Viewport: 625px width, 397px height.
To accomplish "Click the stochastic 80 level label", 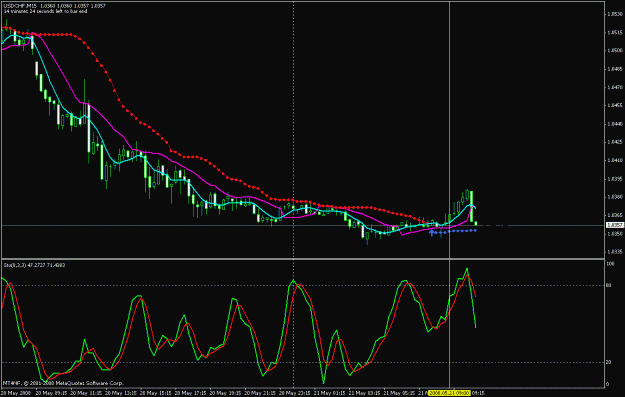I will point(608,285).
